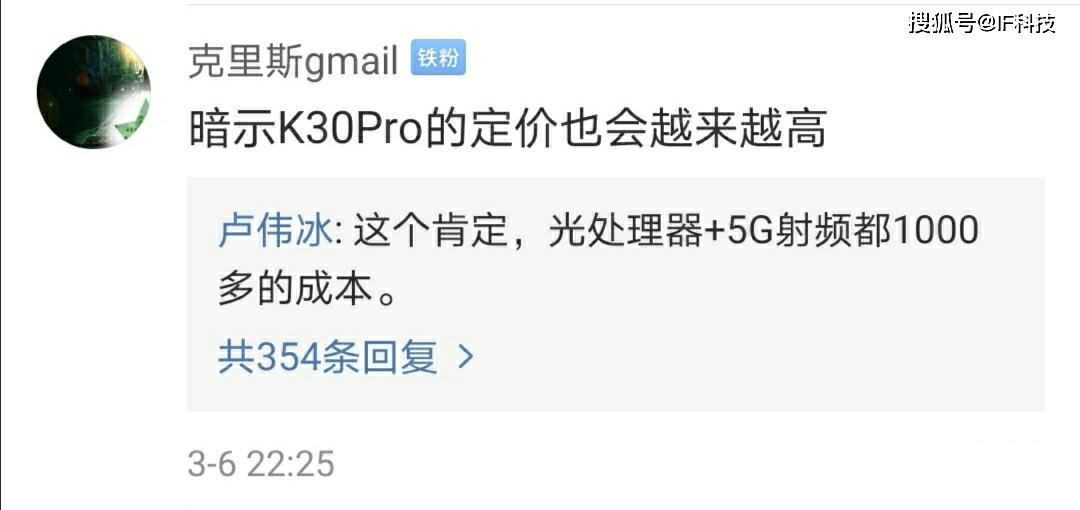
Task: Click the round avatar of 克里斯gmail
Action: pos(94,92)
